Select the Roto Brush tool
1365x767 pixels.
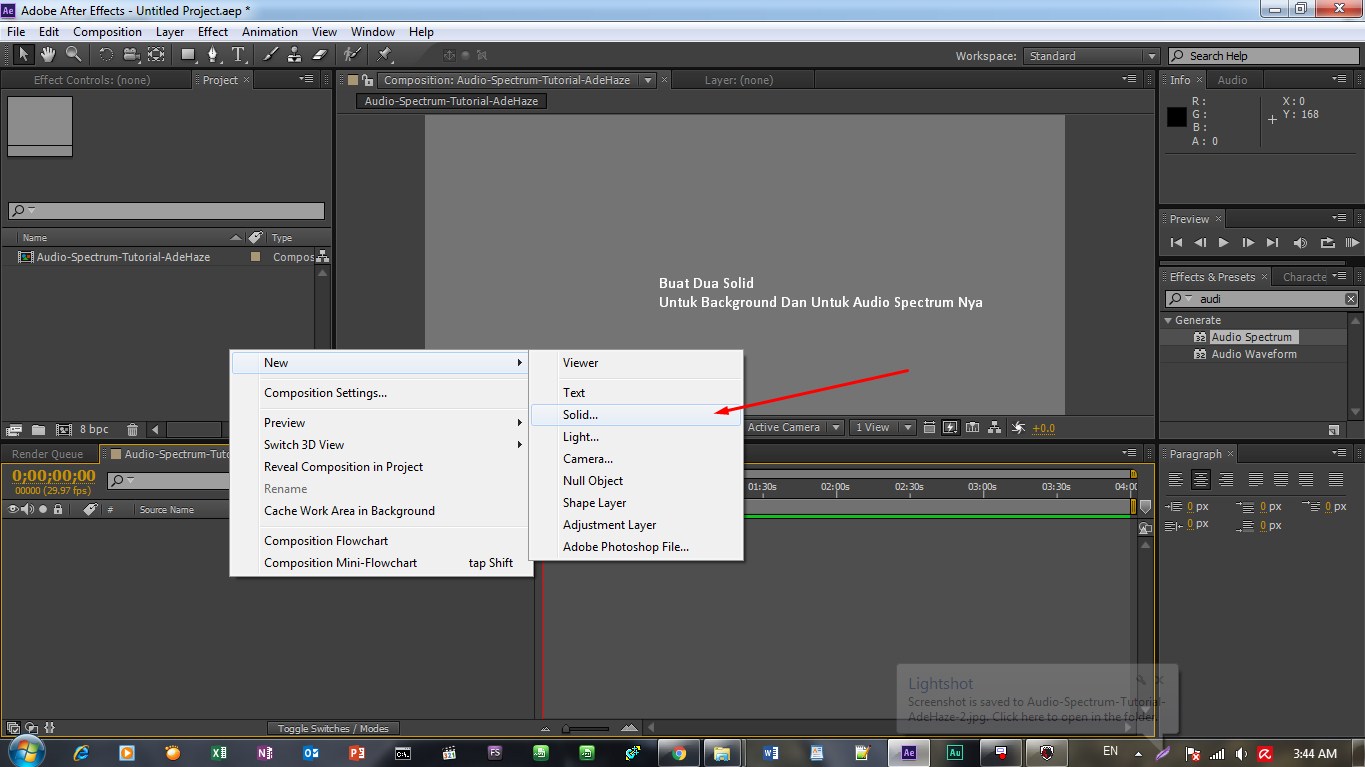pyautogui.click(x=351, y=55)
